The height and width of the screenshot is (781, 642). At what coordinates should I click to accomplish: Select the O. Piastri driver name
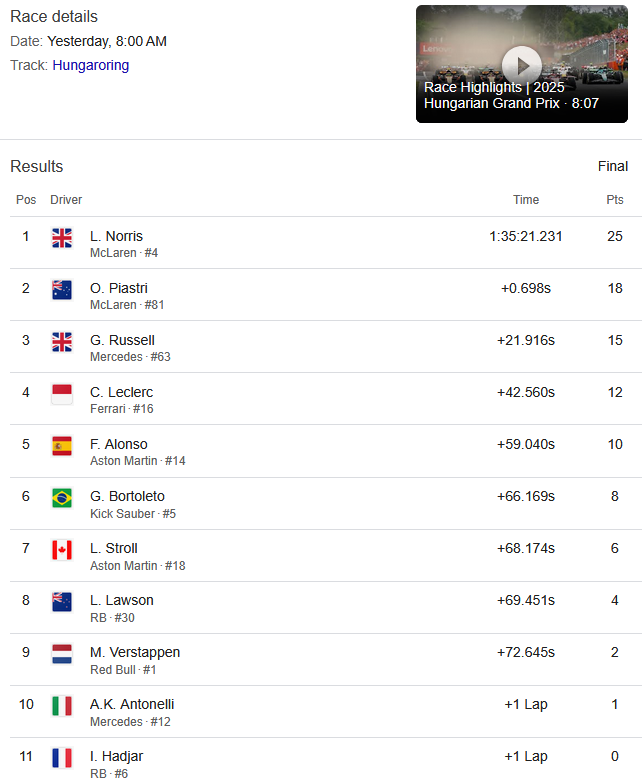pos(119,288)
